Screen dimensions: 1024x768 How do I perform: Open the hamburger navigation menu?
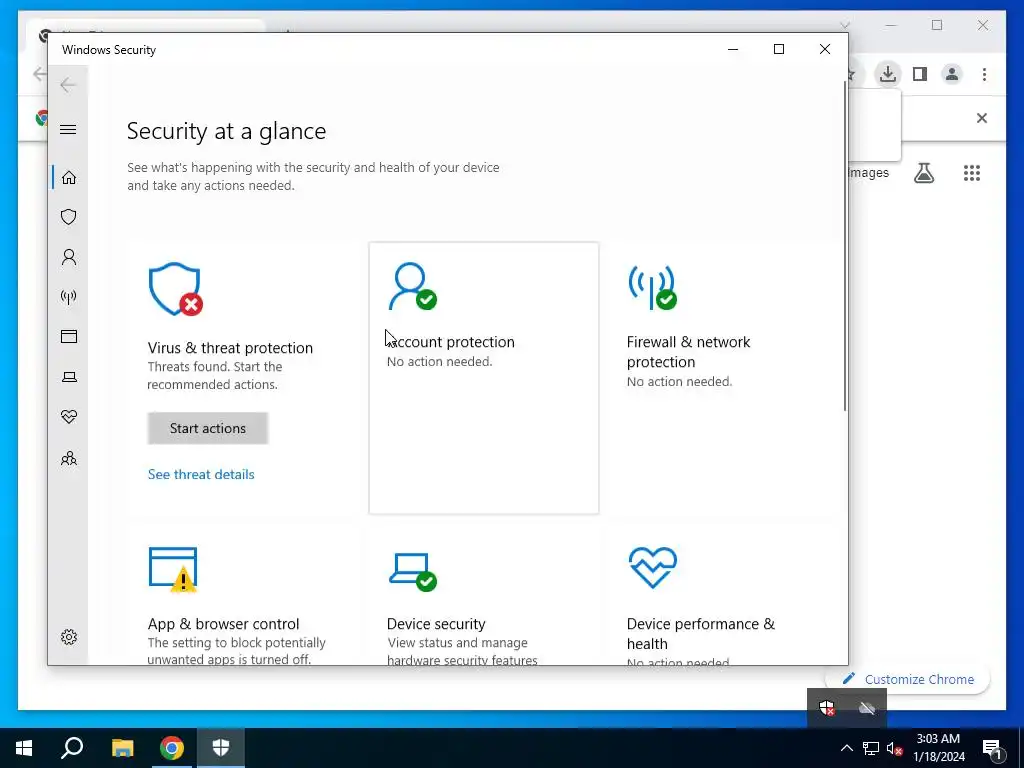tap(68, 129)
